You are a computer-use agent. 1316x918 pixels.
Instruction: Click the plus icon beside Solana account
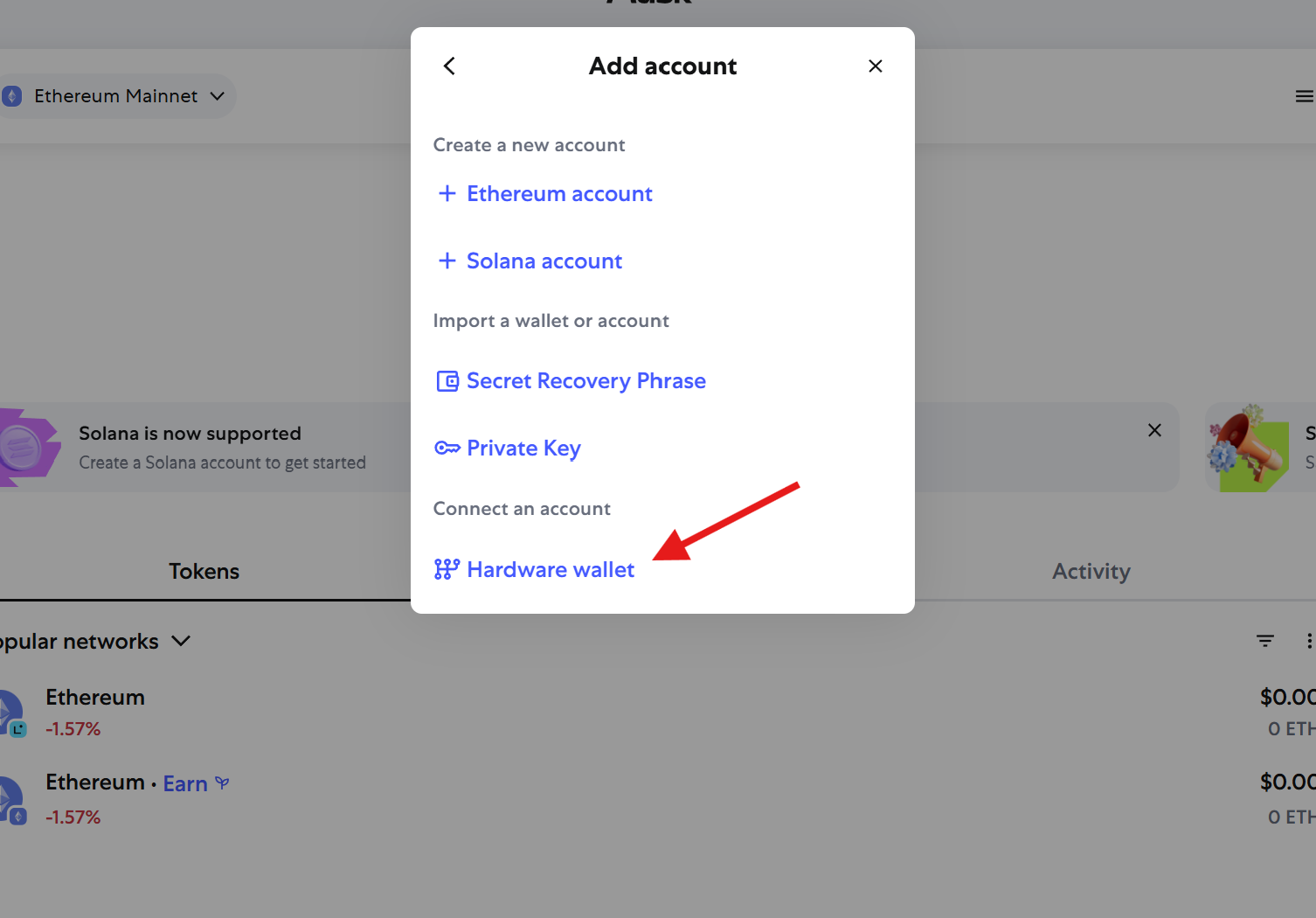pos(447,261)
